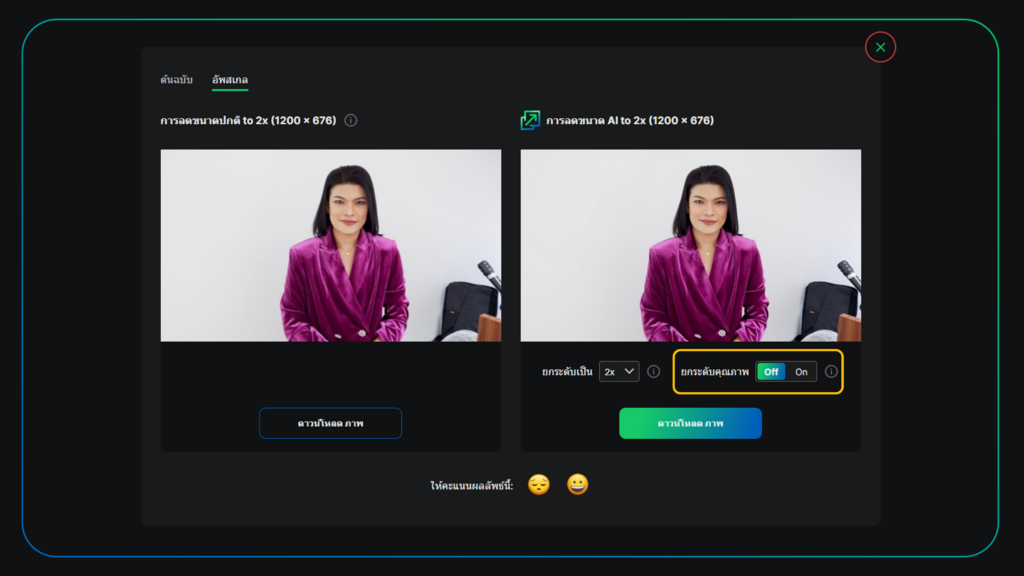Select the อัพสเกล tab

click(230, 79)
